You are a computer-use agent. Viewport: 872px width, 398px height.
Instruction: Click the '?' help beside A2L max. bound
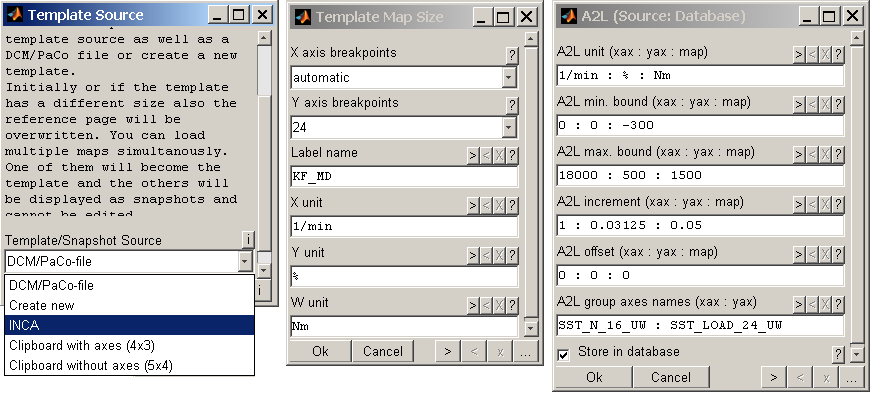point(838,155)
